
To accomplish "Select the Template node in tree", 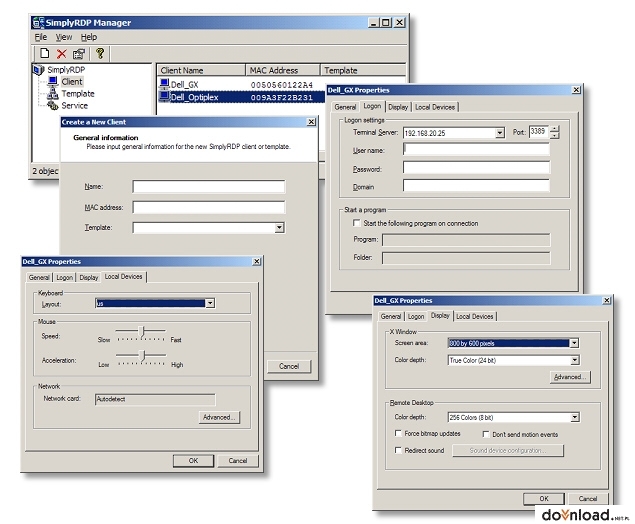I will 78,94.
